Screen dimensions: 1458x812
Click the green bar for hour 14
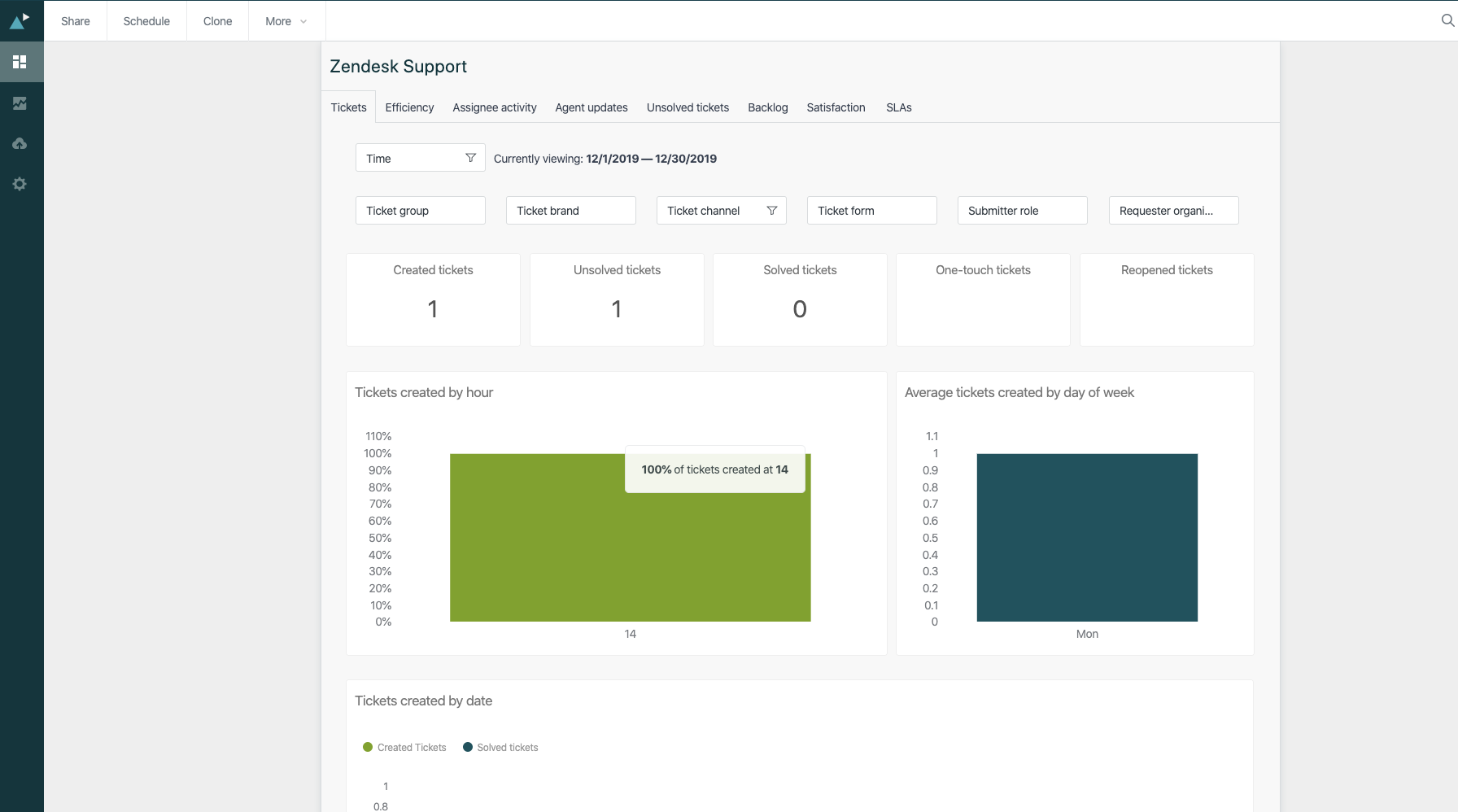point(537,553)
